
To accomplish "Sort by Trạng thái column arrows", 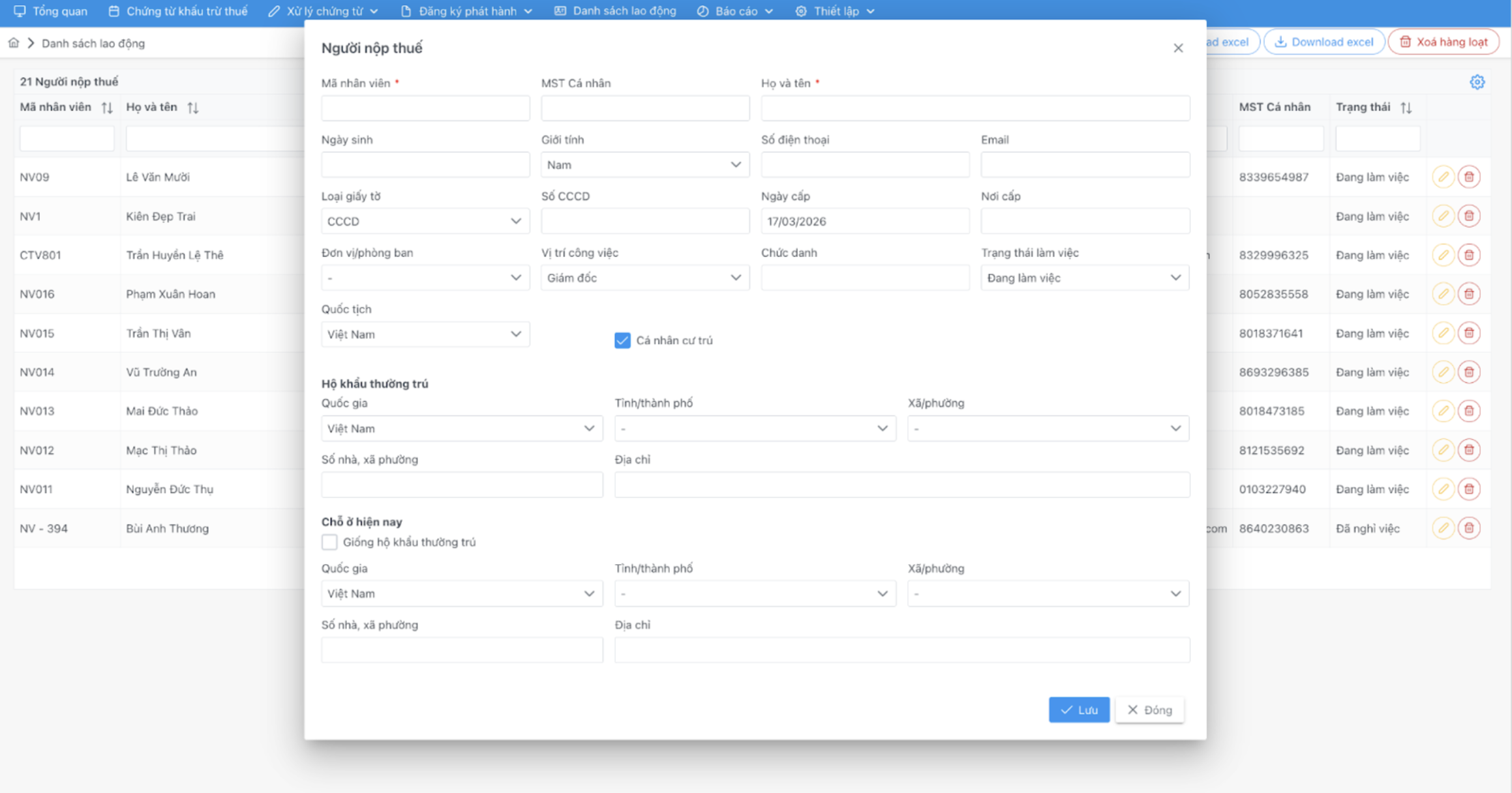I will point(1406,108).
